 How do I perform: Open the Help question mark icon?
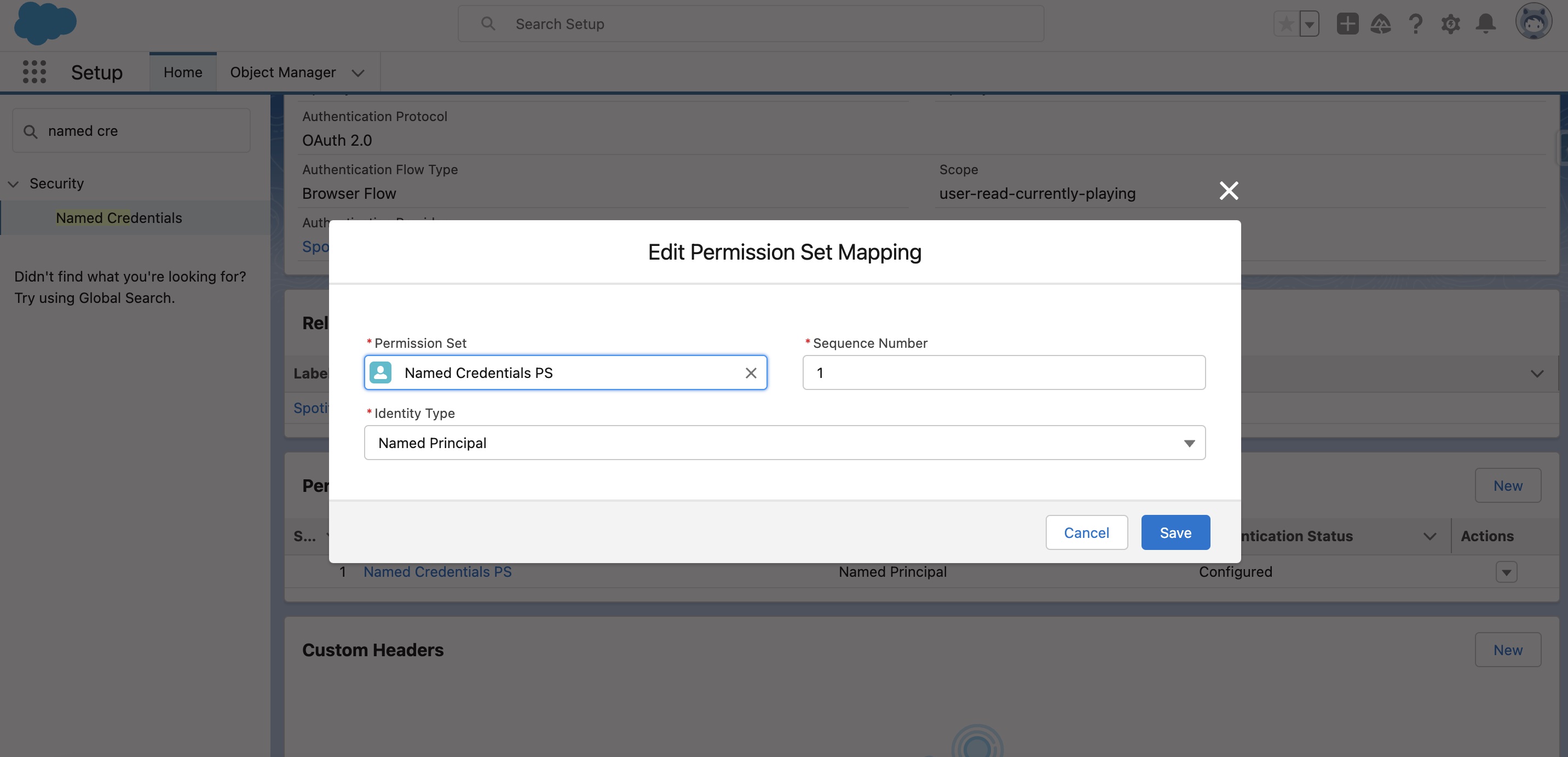coord(1416,24)
